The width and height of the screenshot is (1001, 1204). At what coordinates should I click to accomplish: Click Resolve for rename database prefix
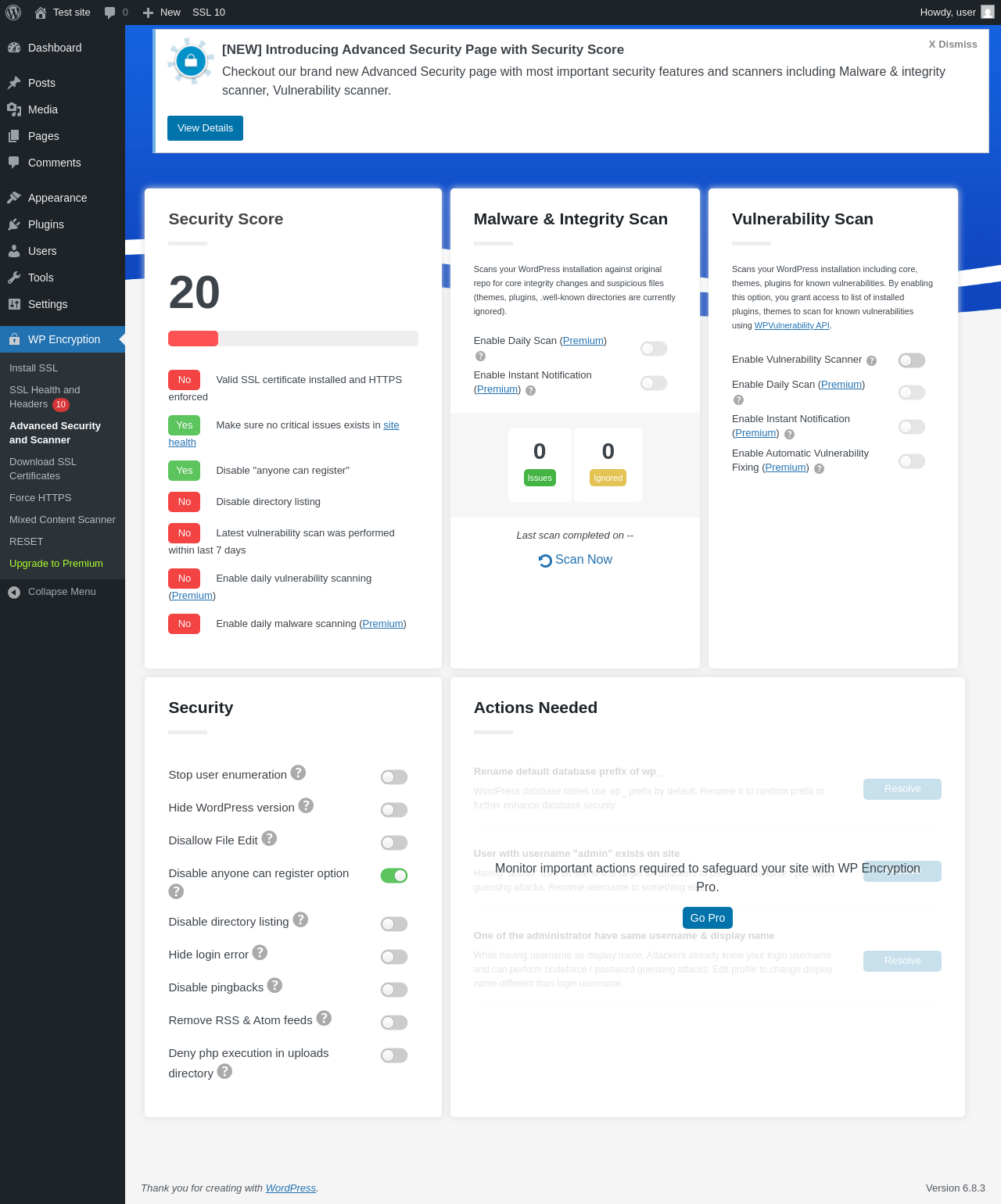(x=902, y=789)
